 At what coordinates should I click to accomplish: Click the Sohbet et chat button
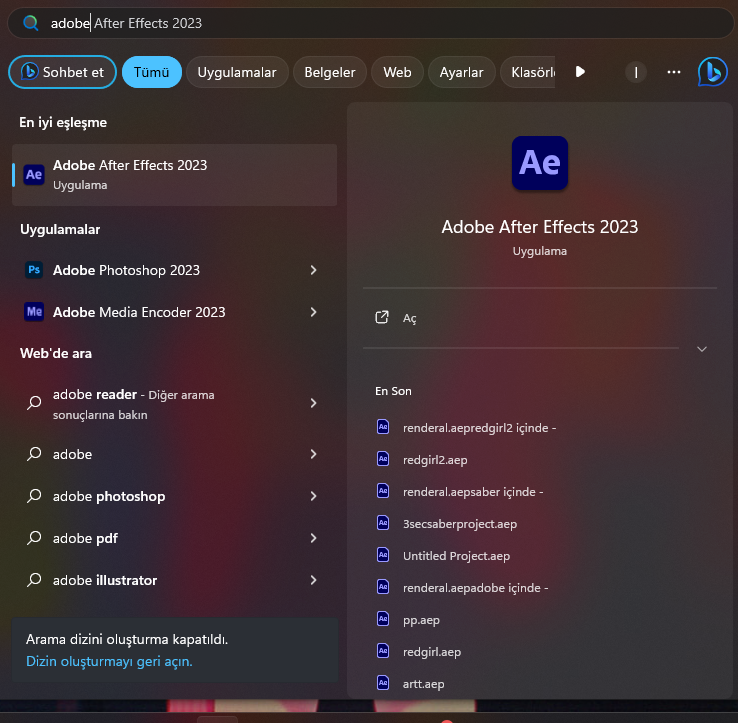point(63,72)
